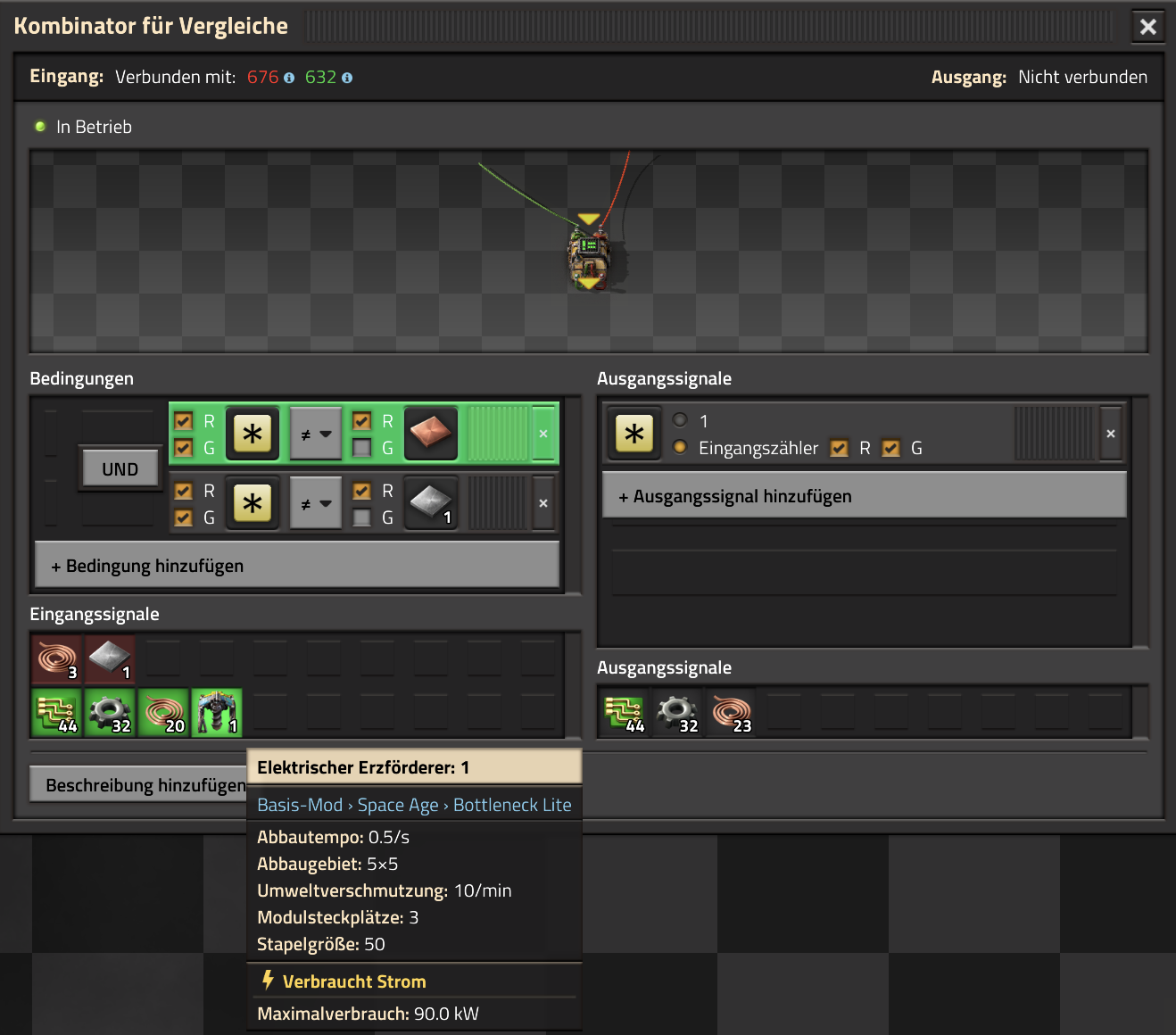Select the 'Everything' star signal in first condition

253,434
